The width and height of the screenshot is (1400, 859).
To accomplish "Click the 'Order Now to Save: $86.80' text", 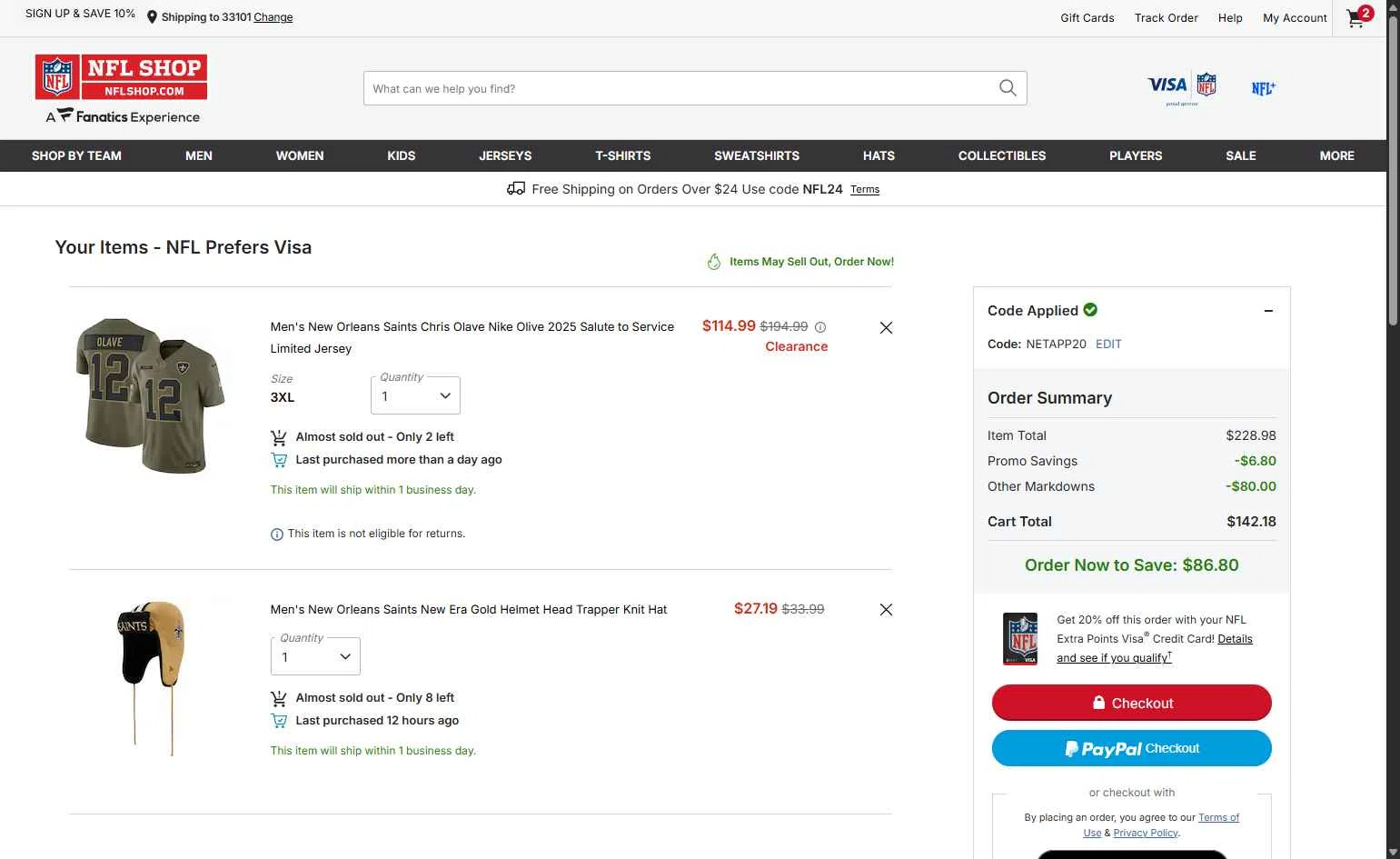I will 1132,565.
